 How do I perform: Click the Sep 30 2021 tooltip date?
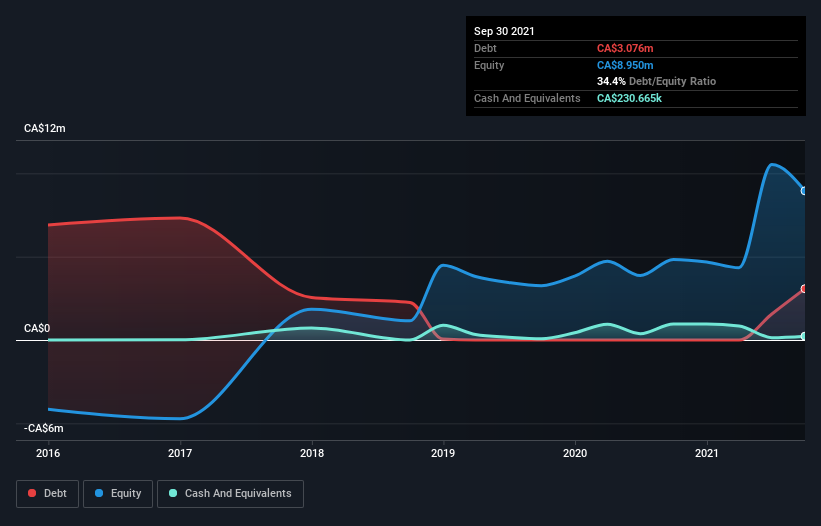point(504,31)
